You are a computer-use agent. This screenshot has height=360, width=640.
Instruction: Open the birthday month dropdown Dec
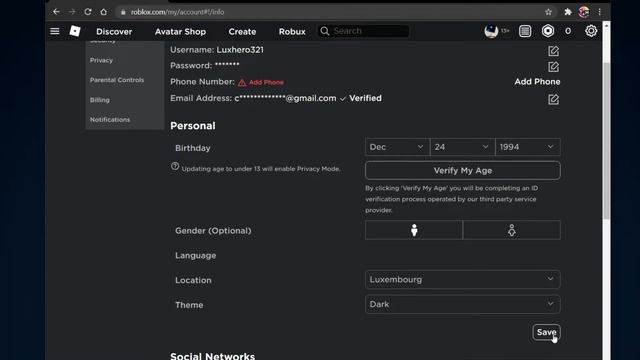(x=397, y=147)
